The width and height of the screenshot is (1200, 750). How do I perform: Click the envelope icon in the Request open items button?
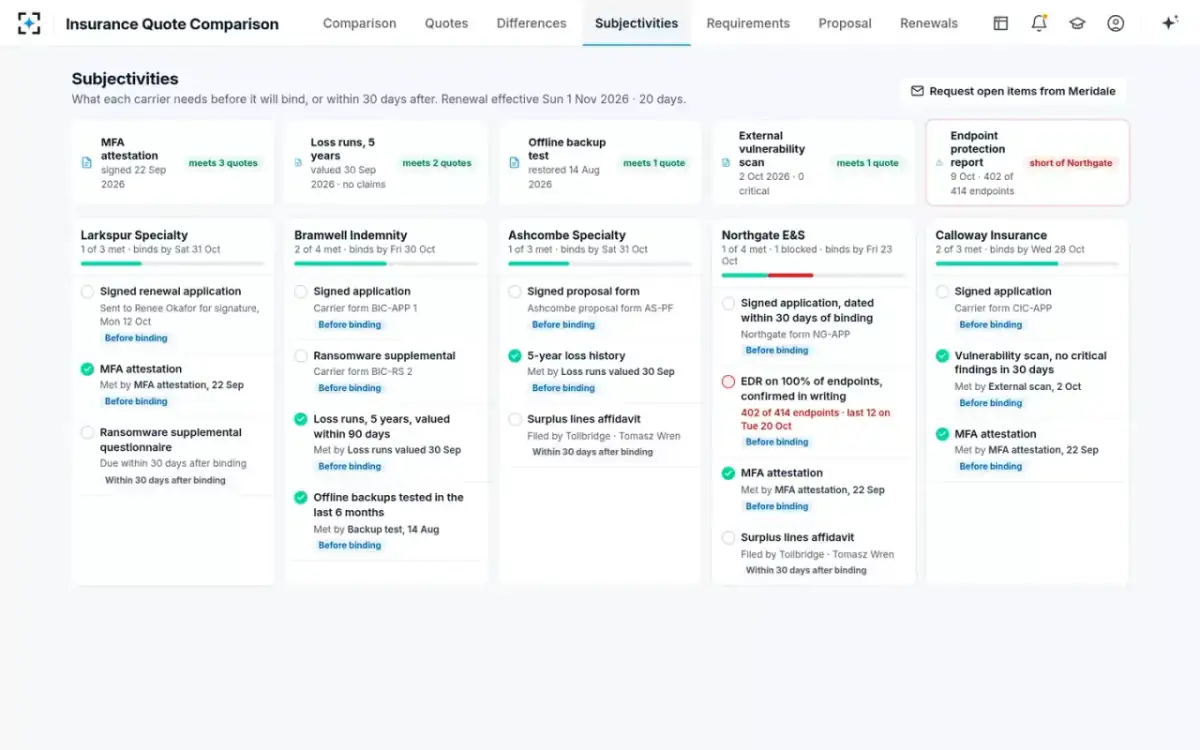point(917,91)
